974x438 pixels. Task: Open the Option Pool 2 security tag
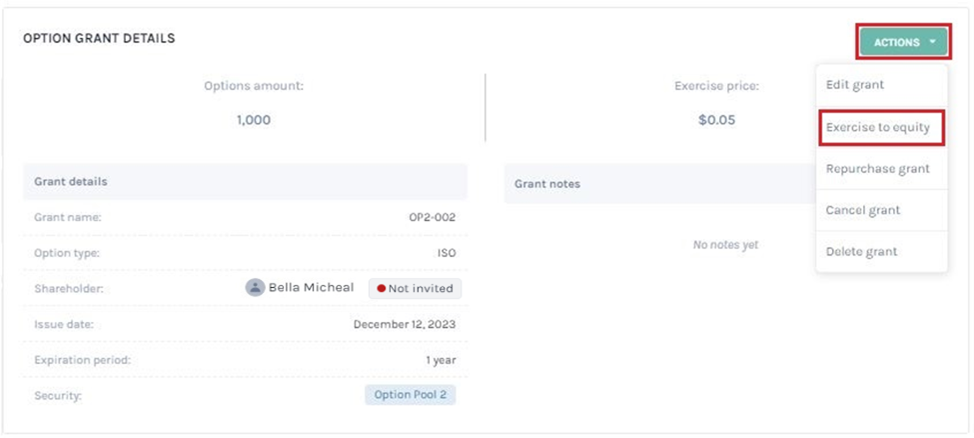coord(410,395)
